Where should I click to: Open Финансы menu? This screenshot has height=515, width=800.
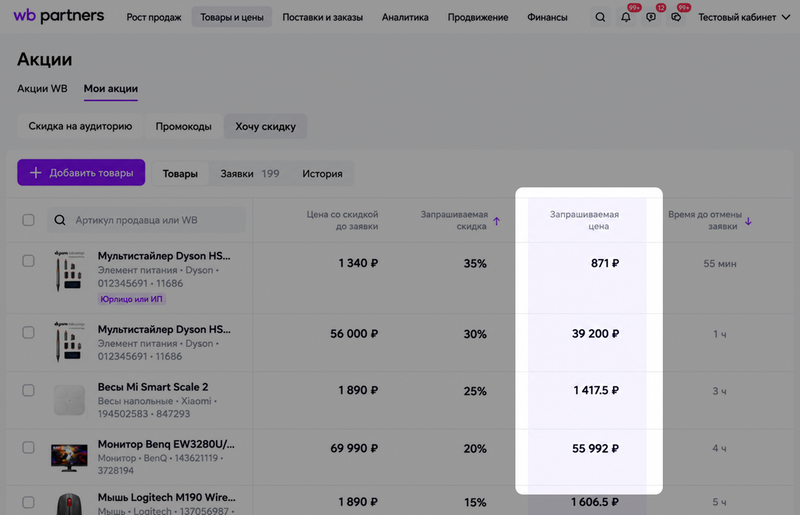(x=547, y=17)
